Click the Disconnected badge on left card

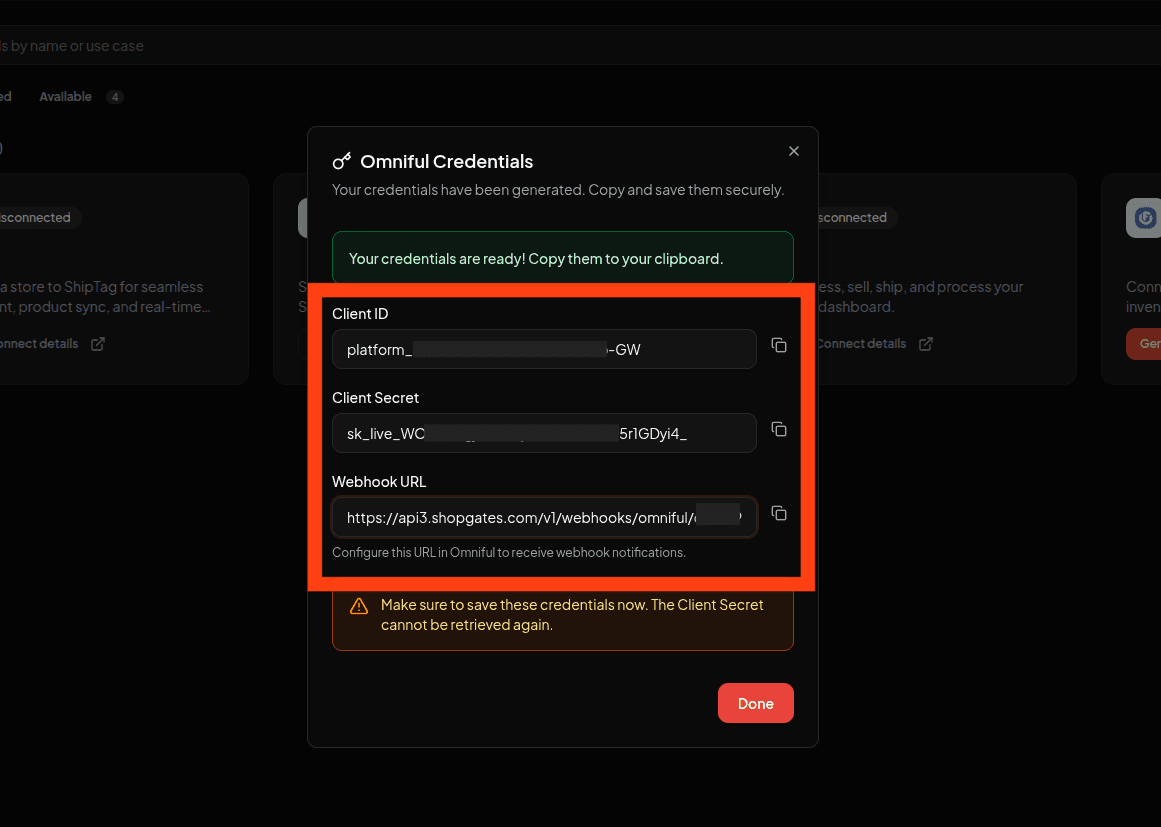pos(35,218)
